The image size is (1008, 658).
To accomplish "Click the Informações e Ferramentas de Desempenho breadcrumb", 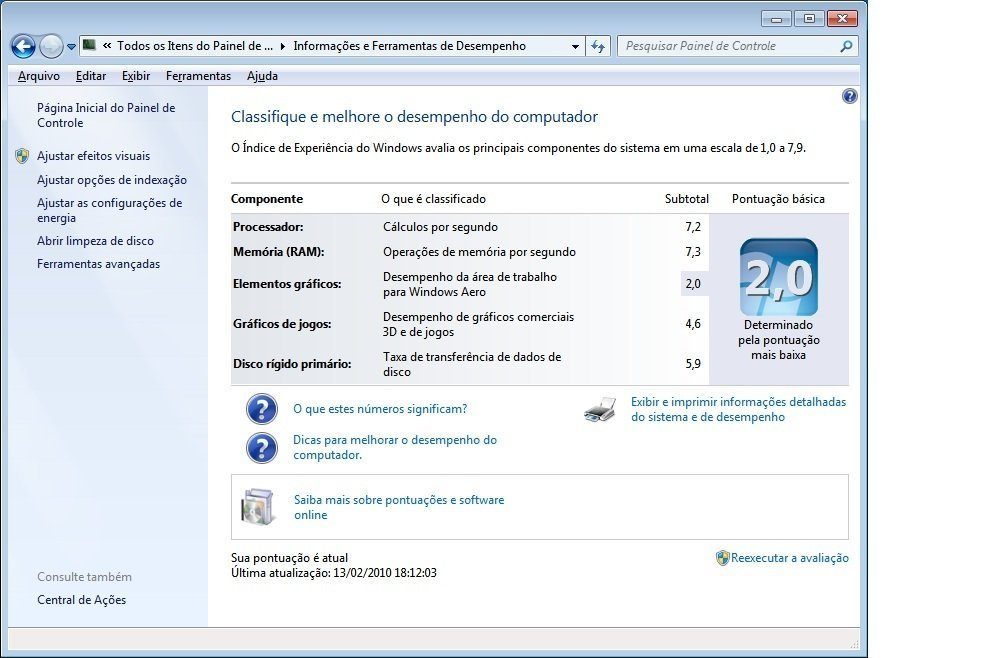I will click(410, 46).
